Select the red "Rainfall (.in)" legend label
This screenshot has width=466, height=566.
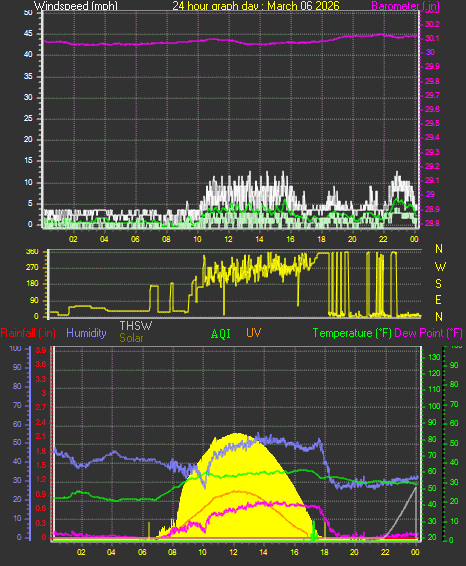click(x=28, y=333)
